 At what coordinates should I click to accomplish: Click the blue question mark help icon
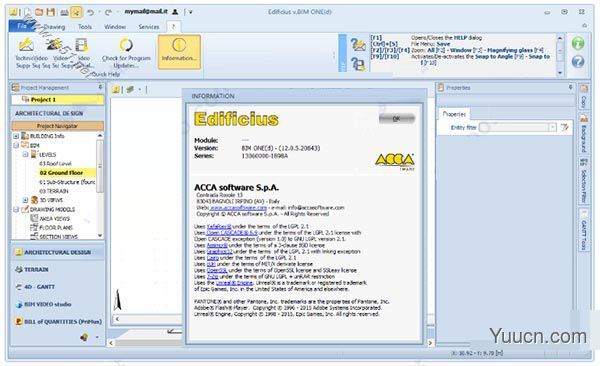tap(578, 62)
